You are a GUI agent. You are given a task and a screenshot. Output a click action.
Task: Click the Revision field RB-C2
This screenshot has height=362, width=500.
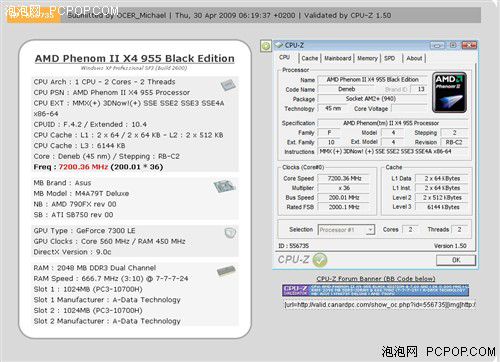click(454, 142)
